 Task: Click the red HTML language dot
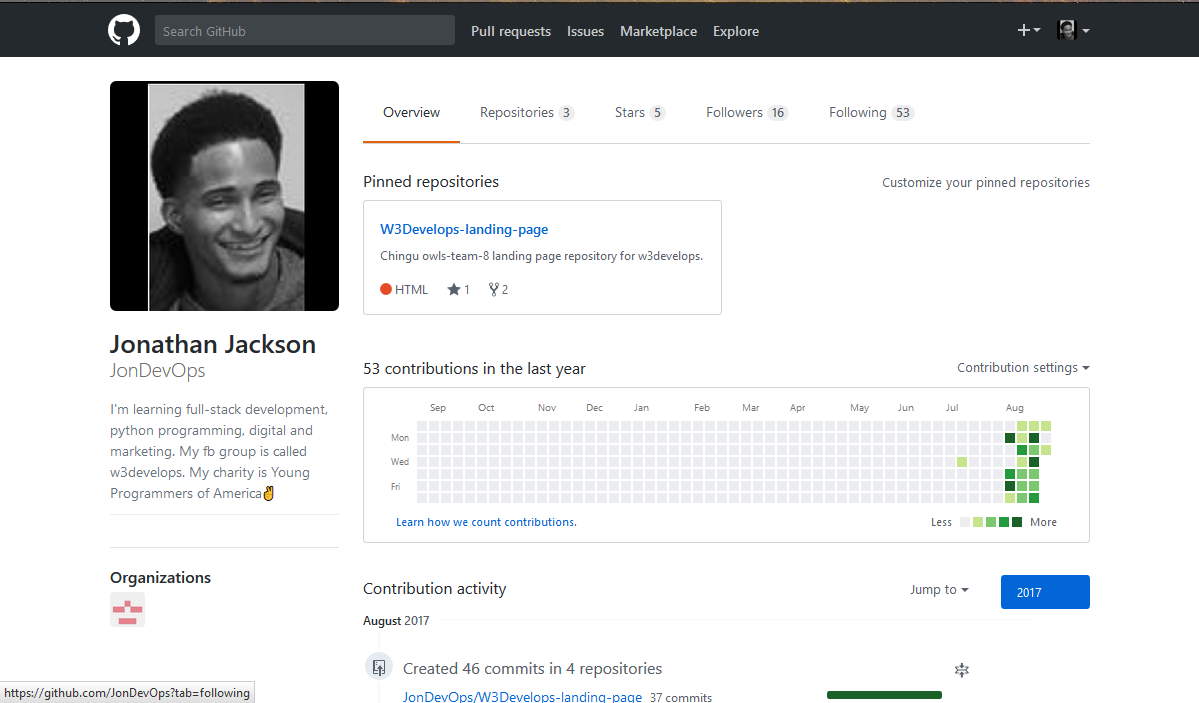(386, 289)
